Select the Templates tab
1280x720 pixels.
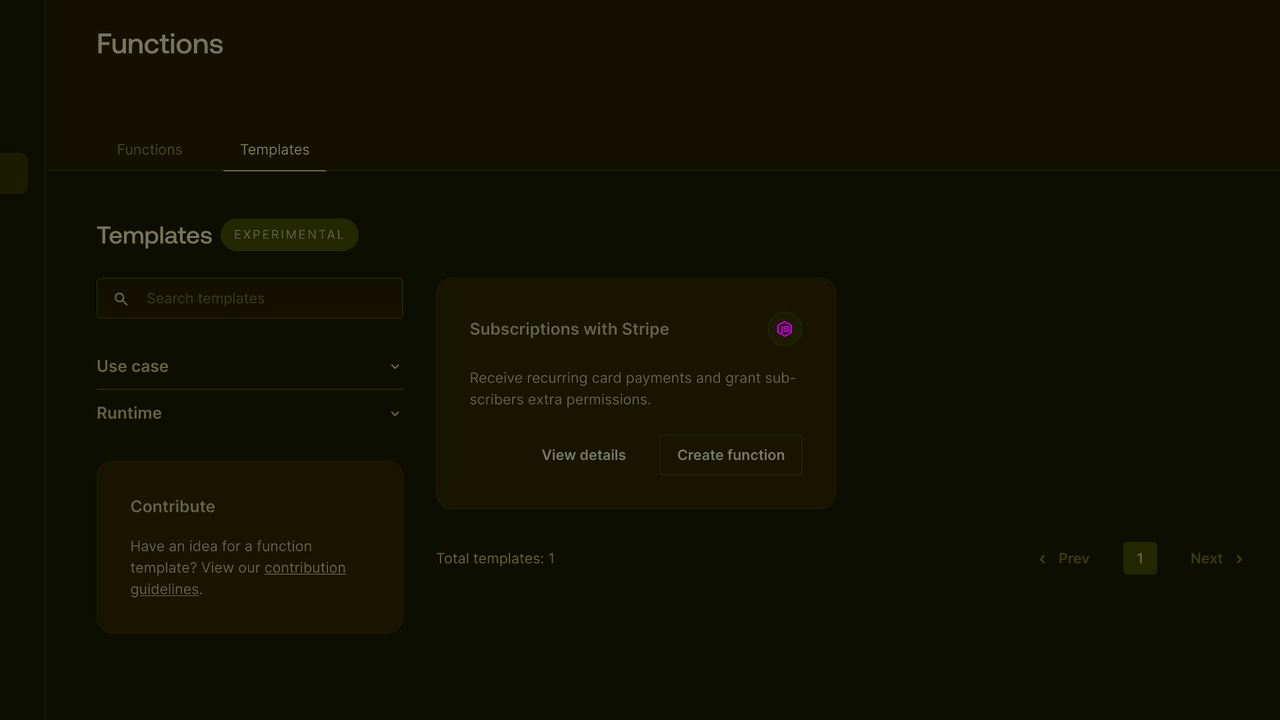(x=274, y=149)
